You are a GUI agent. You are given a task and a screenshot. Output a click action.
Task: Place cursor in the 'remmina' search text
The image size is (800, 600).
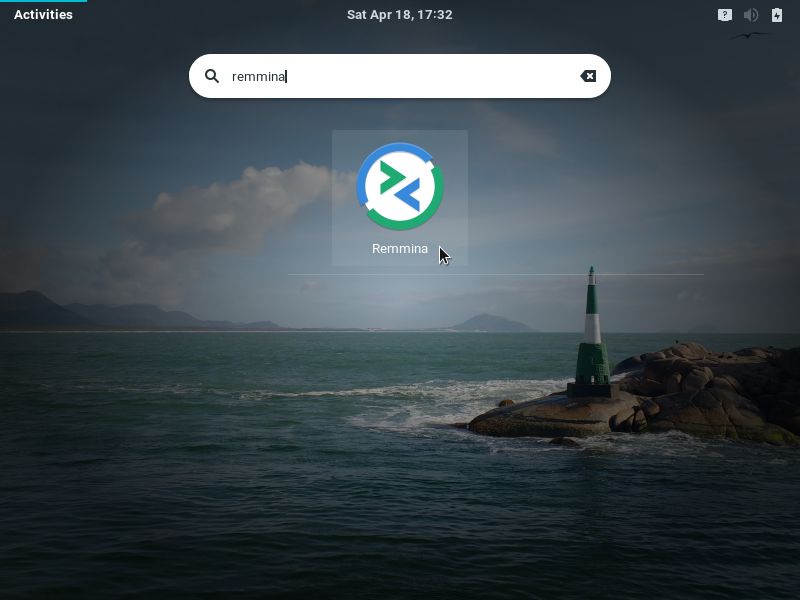click(x=258, y=76)
